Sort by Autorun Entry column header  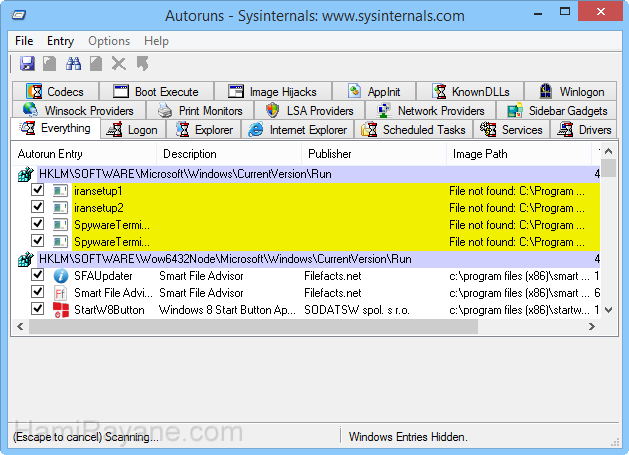pos(84,154)
